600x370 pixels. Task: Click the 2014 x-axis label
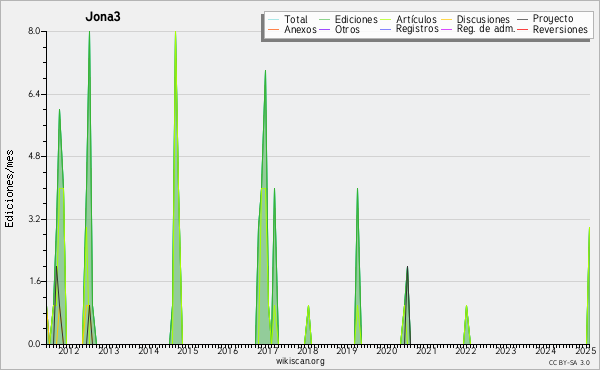click(x=148, y=350)
